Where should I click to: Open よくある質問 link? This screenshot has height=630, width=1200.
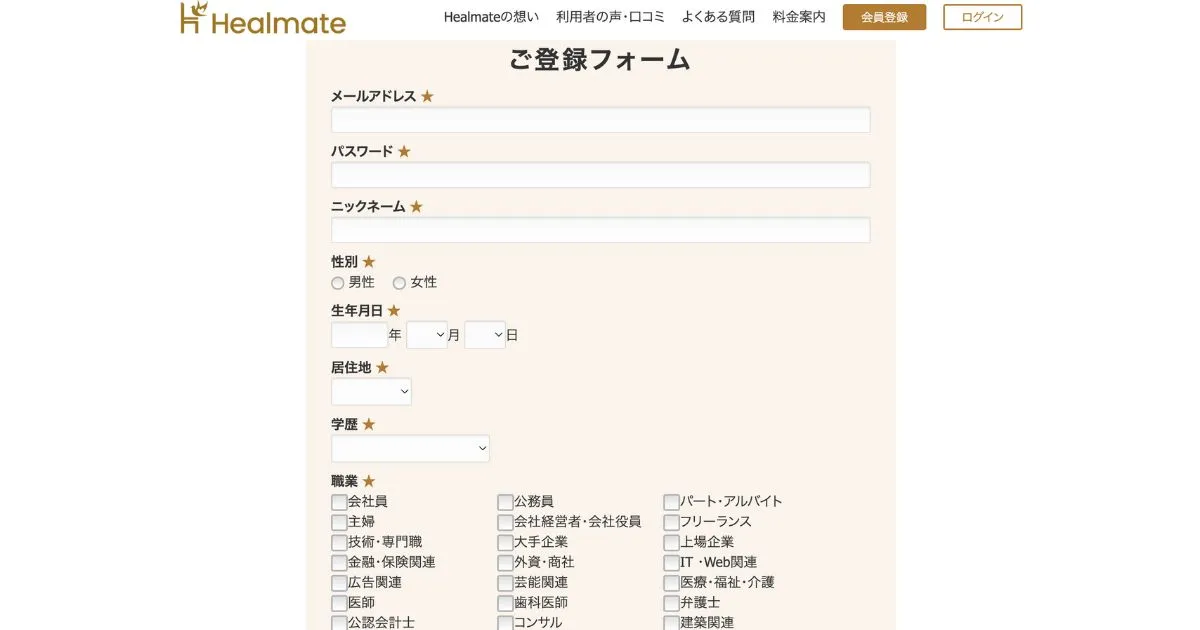pyautogui.click(x=718, y=17)
